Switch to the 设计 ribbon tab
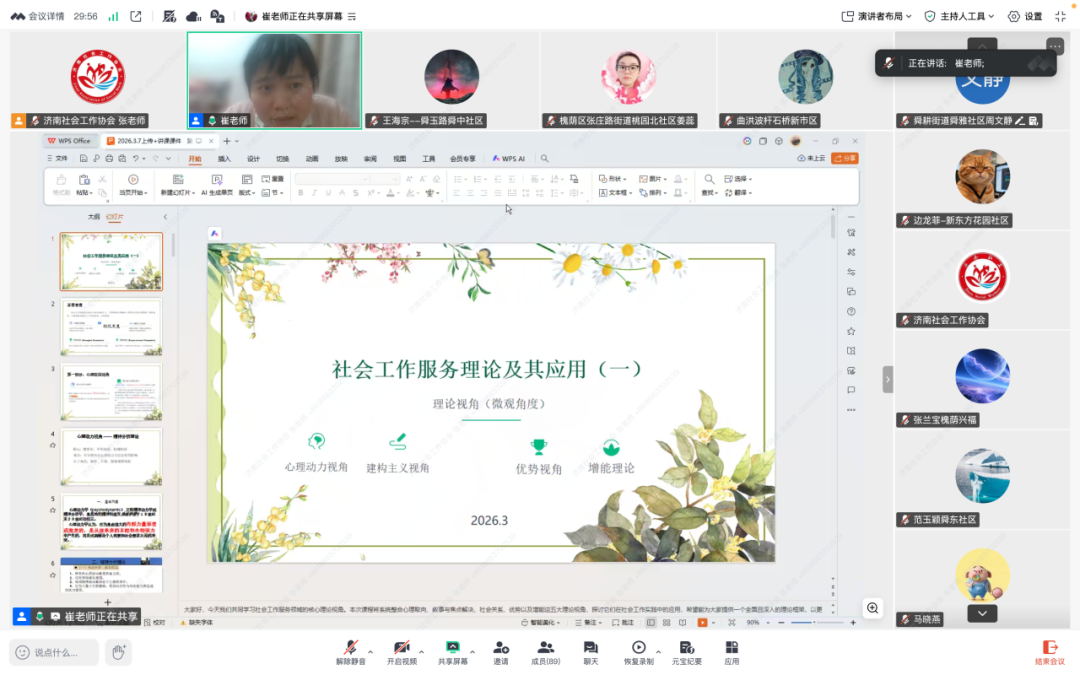This screenshot has height=675, width=1080. (x=253, y=158)
